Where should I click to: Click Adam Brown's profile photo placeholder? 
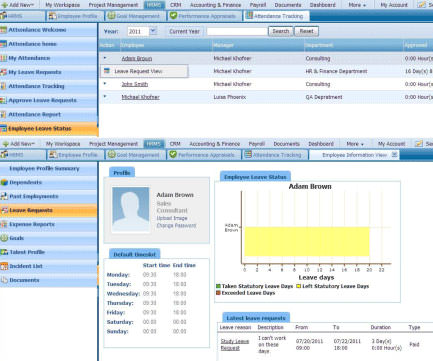(130, 209)
